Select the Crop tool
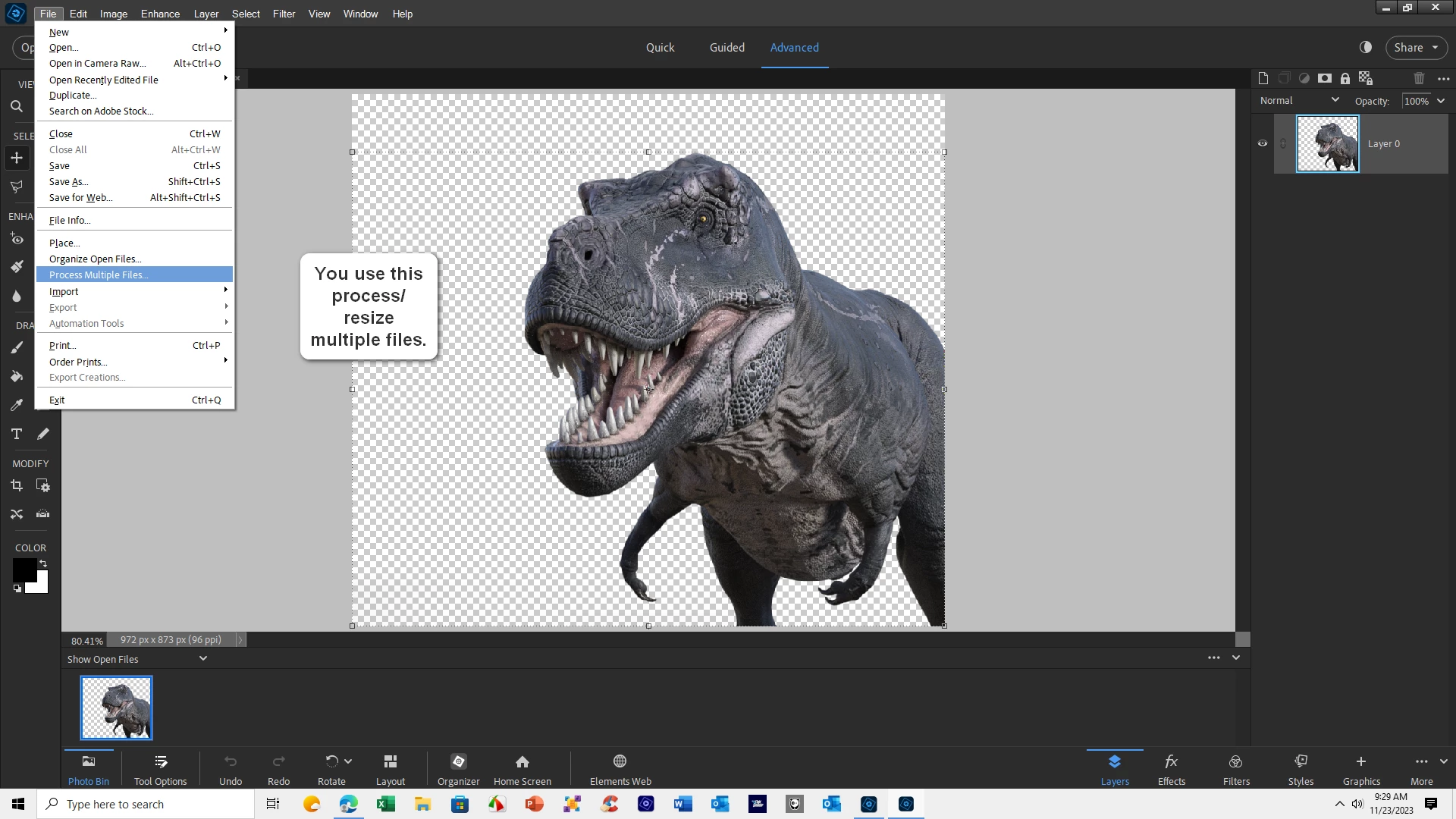 click(17, 485)
